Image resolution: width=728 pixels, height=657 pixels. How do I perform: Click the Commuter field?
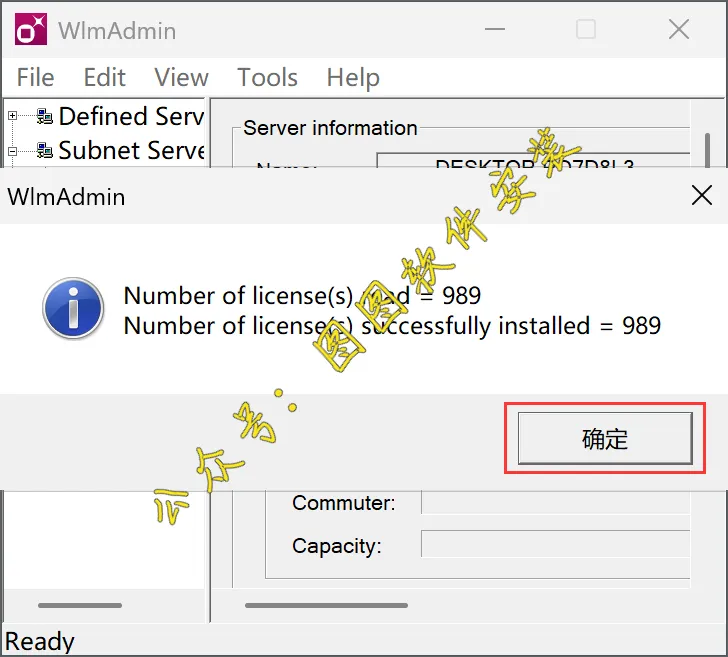click(x=556, y=503)
